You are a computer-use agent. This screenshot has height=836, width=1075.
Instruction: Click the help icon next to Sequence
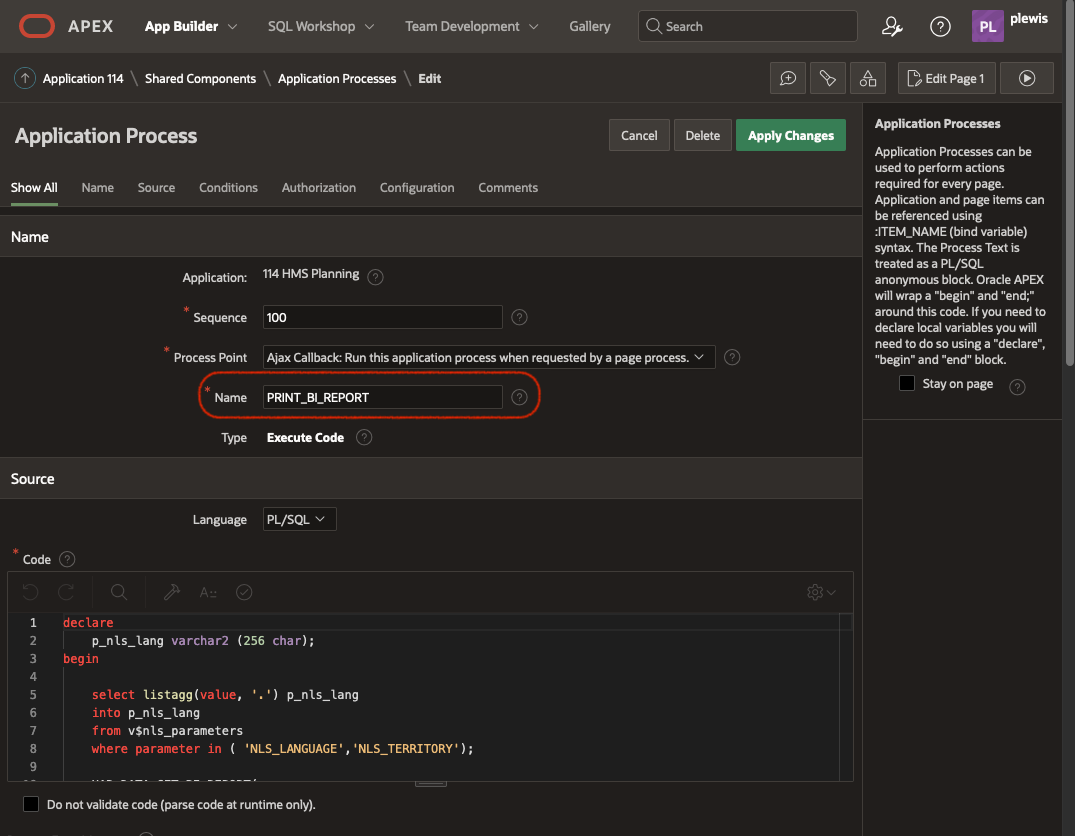point(519,317)
